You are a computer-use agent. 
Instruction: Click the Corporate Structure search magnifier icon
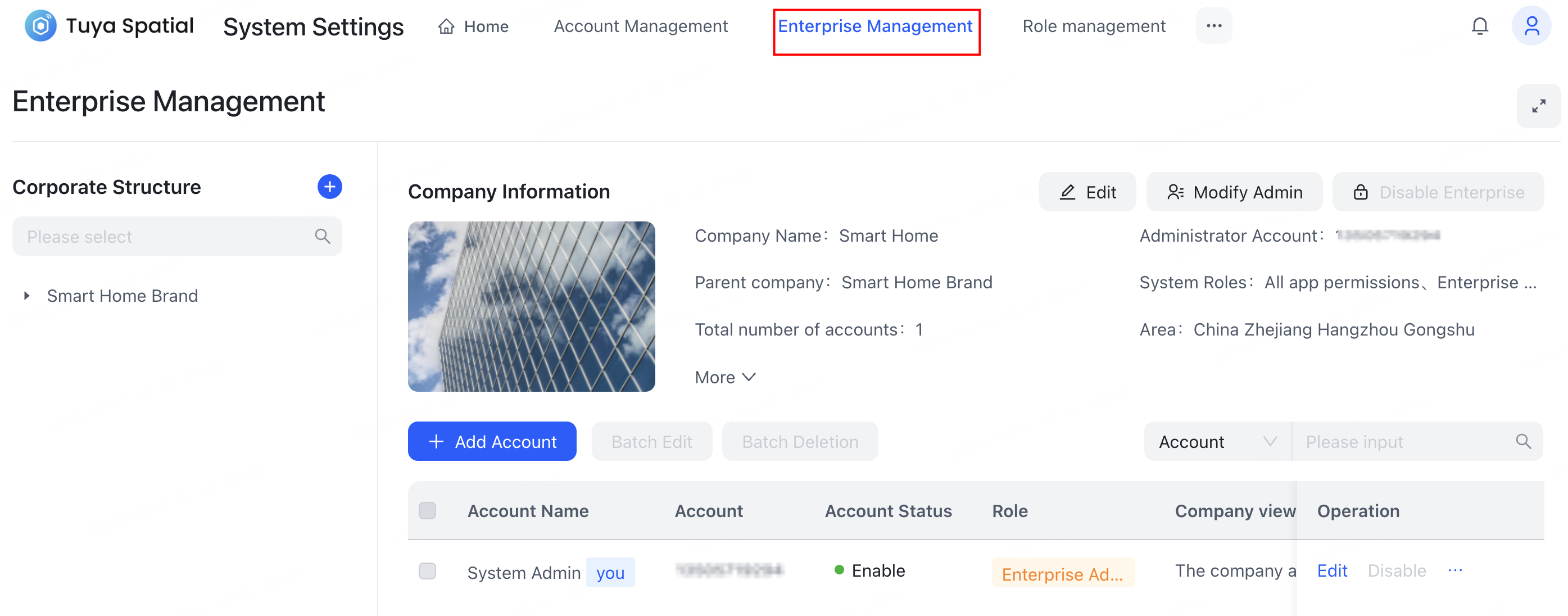point(323,236)
